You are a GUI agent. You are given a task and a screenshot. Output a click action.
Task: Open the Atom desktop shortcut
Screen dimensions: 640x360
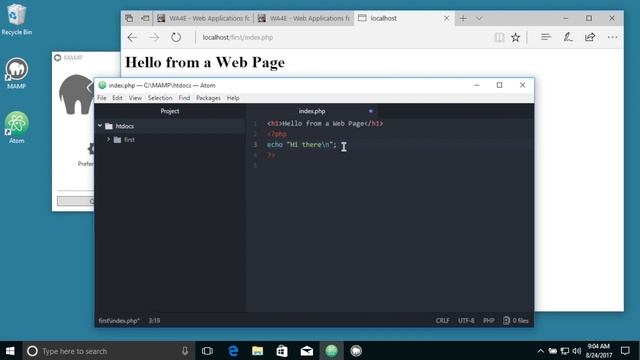[16, 127]
